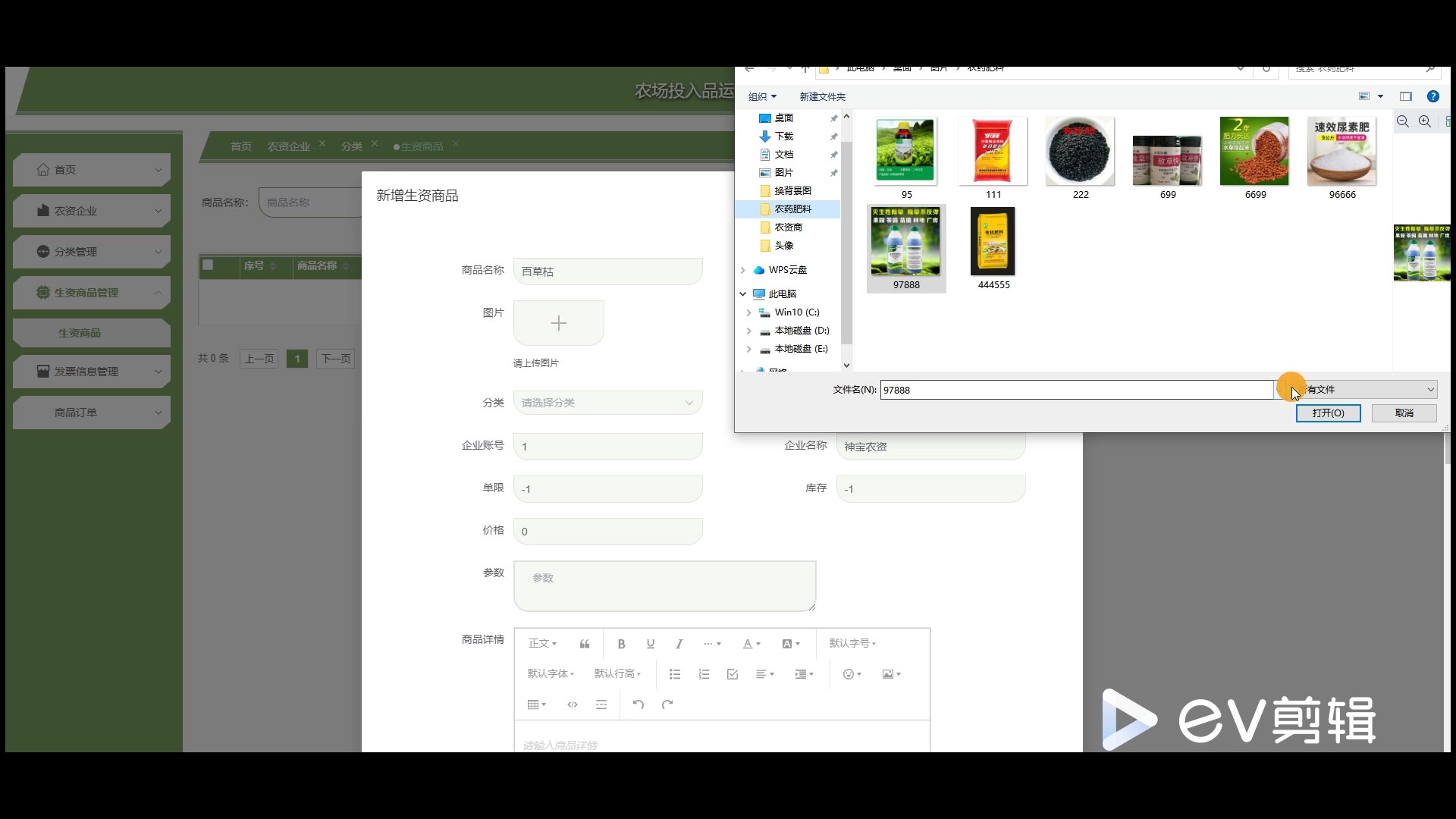This screenshot has width=1456, height=819.
Task: Toggle the select-all checkbox in table header
Action: [x=208, y=265]
